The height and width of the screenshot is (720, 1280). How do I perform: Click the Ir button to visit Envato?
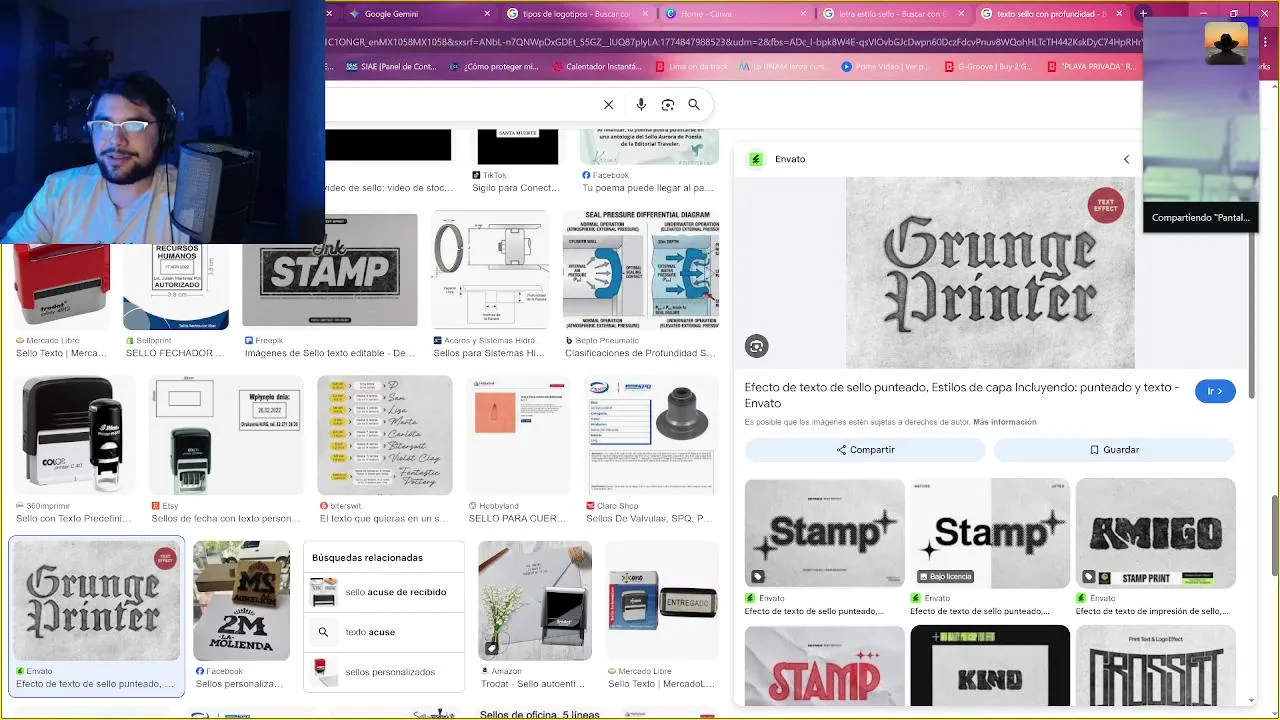[x=1215, y=391]
